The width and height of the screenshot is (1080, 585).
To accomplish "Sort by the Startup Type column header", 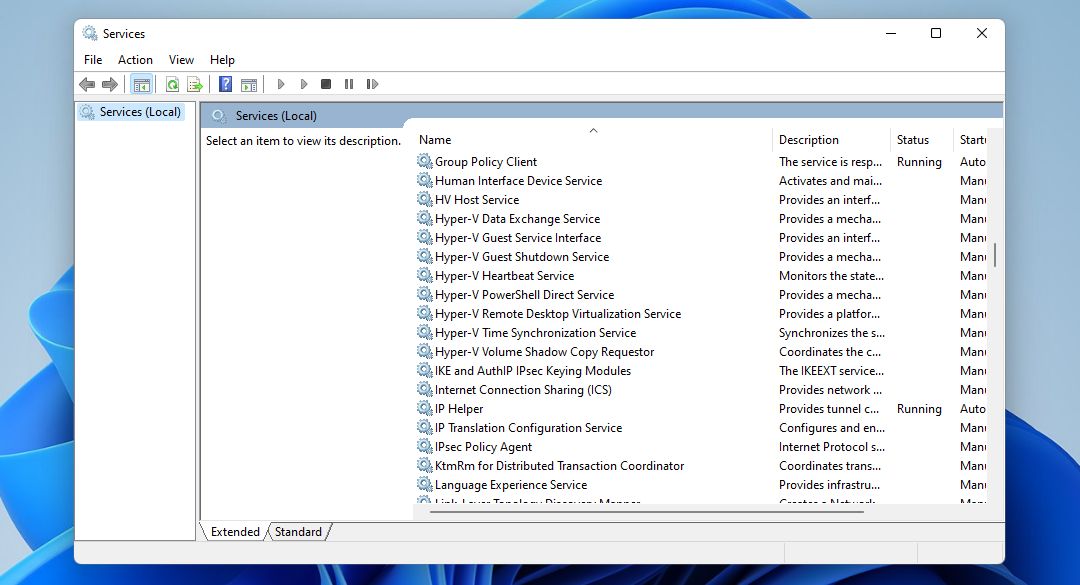I will coord(971,139).
